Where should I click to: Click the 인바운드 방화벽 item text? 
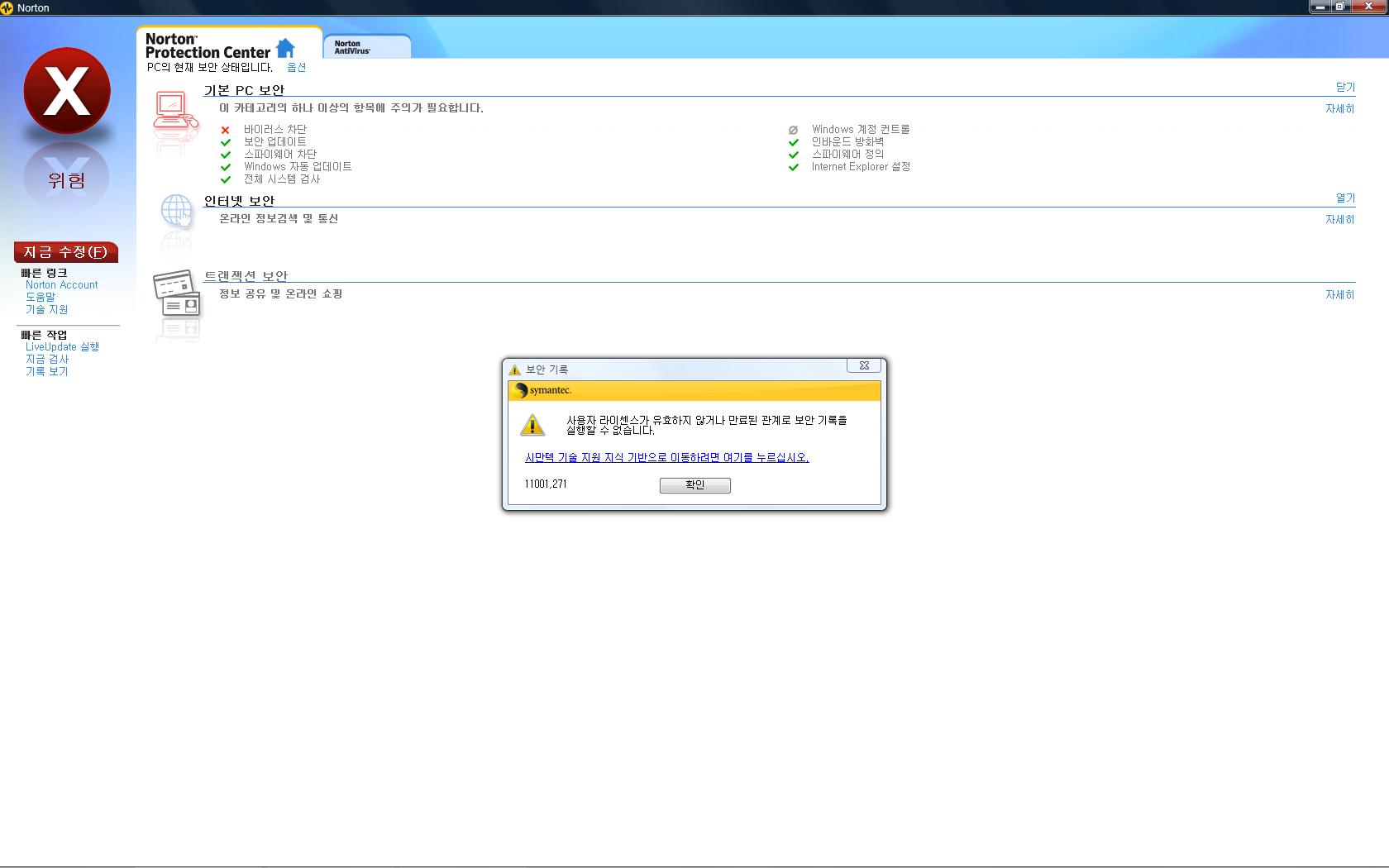847,142
